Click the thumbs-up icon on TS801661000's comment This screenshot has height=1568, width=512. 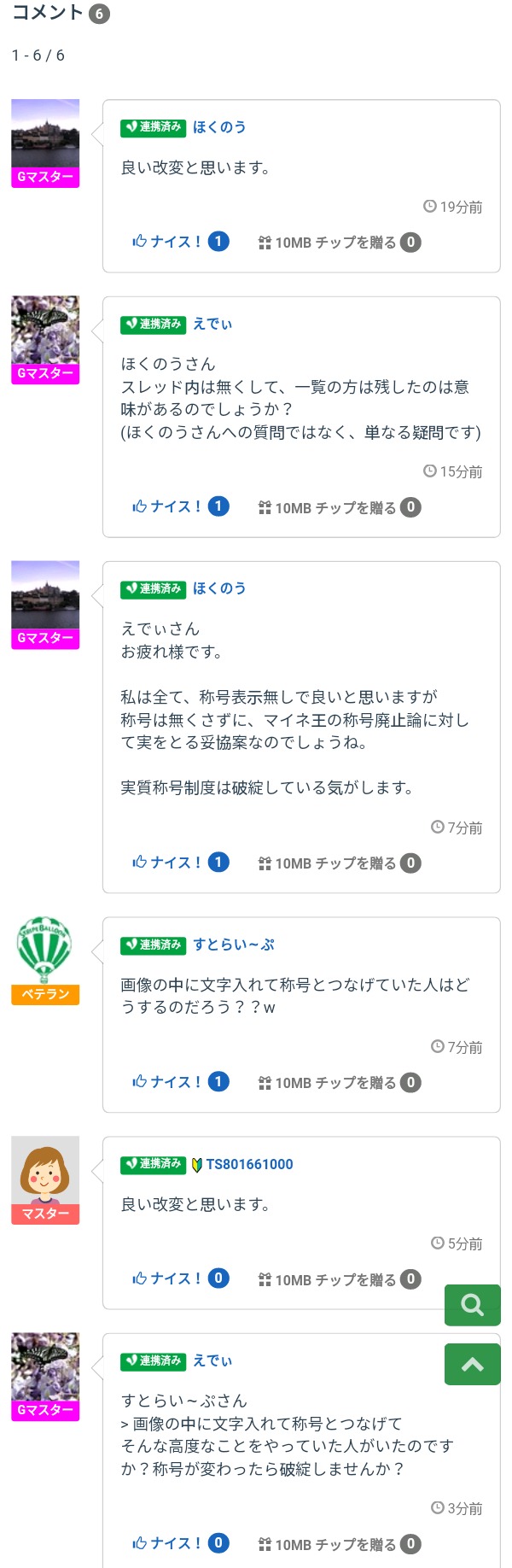[140, 1278]
